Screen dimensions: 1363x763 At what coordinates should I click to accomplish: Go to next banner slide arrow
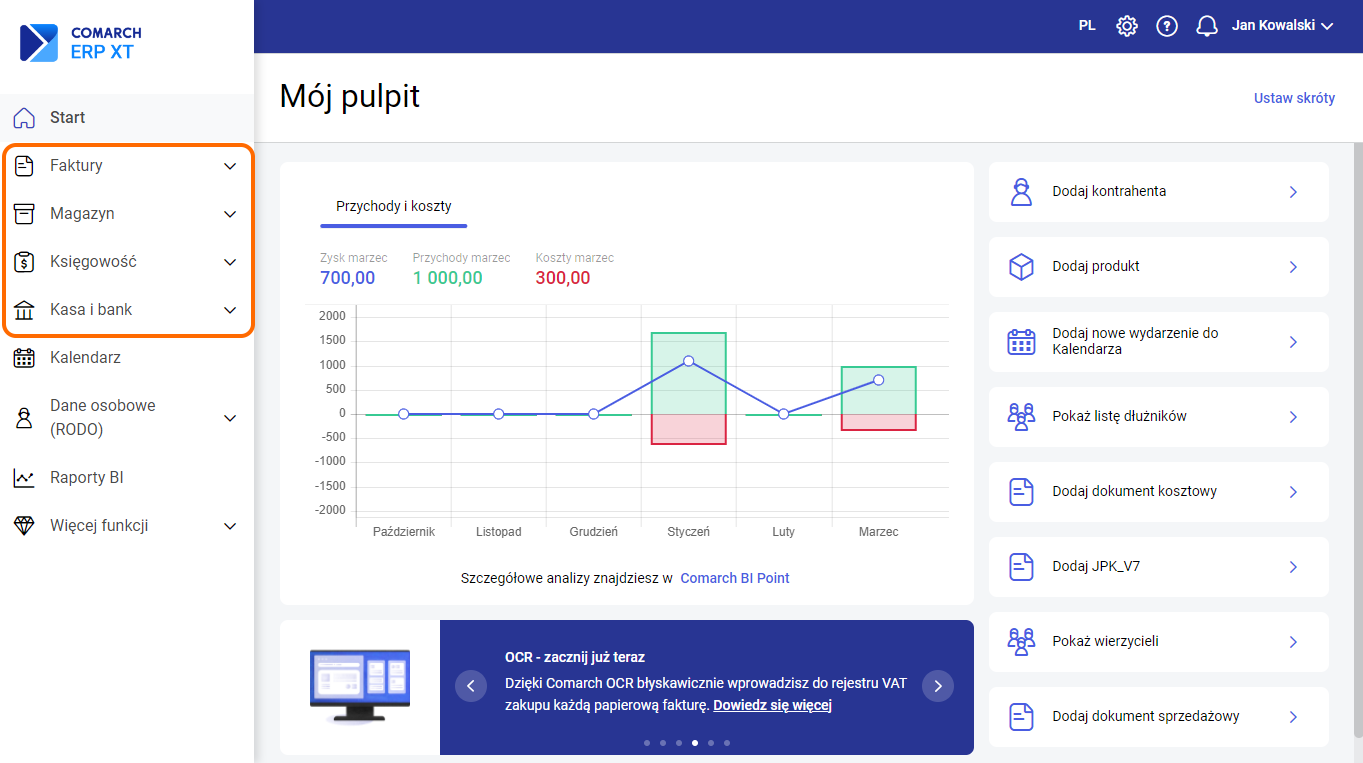pyautogui.click(x=938, y=686)
